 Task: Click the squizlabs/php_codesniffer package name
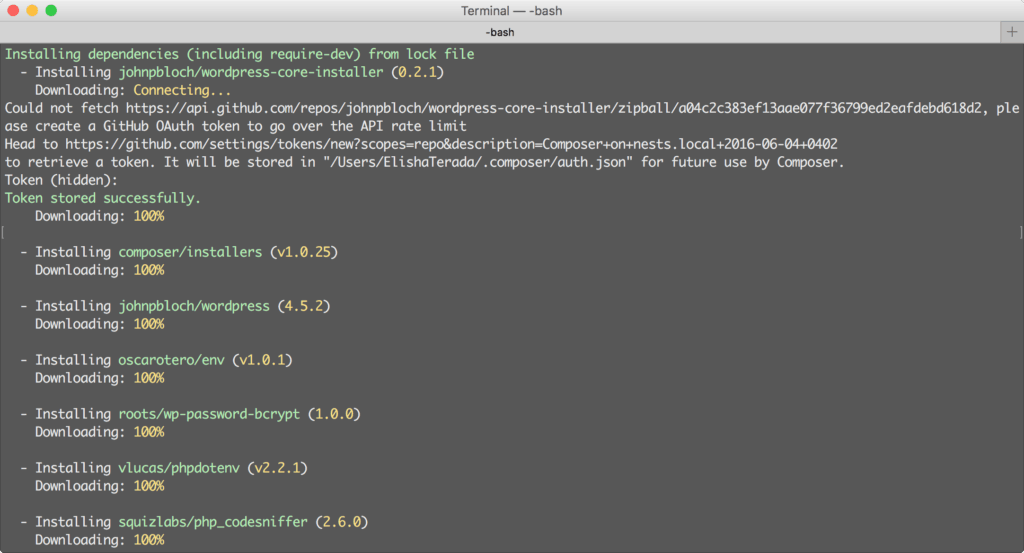213,522
